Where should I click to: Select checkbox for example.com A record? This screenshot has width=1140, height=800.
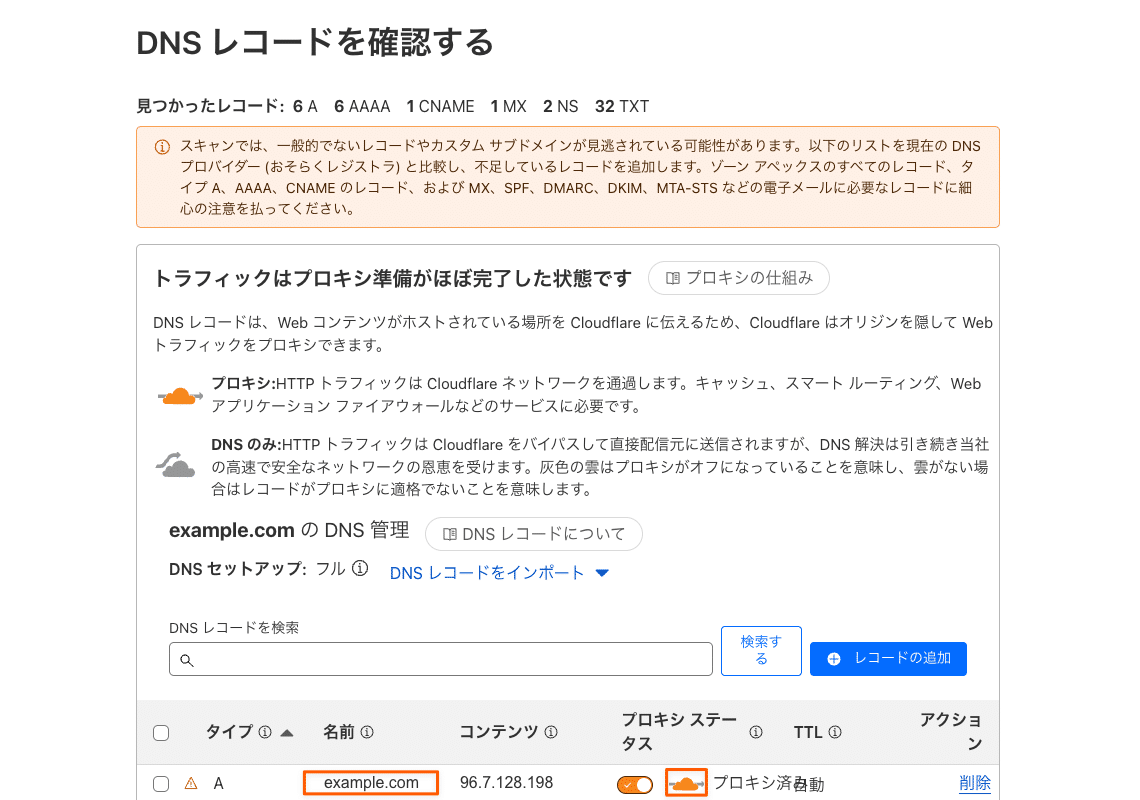(161, 784)
